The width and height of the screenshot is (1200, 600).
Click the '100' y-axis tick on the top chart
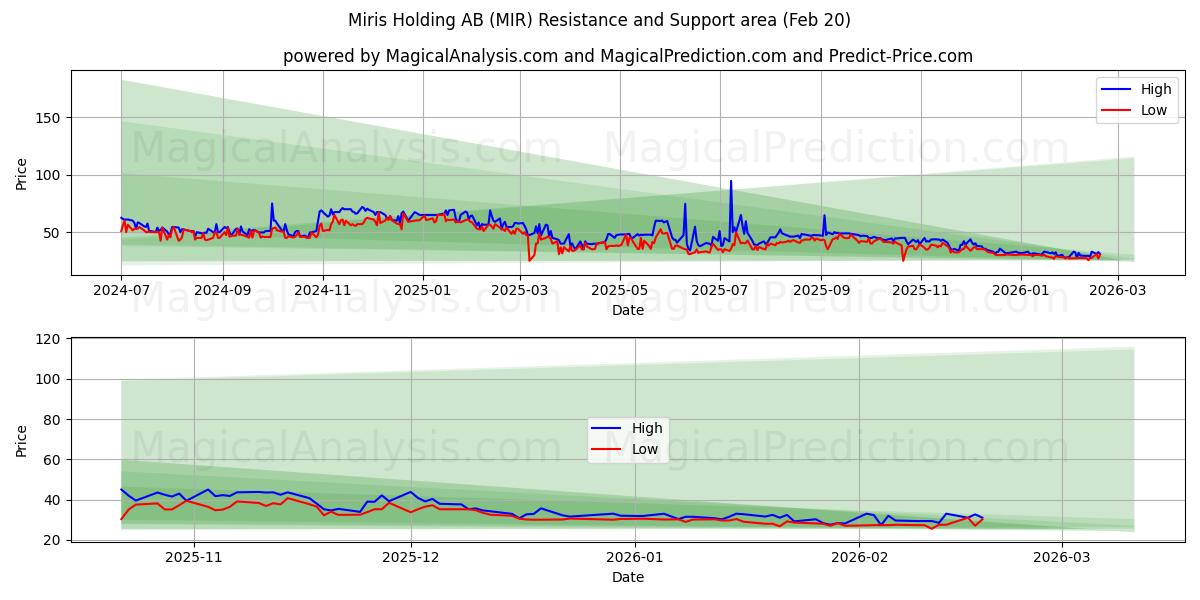pos(50,175)
